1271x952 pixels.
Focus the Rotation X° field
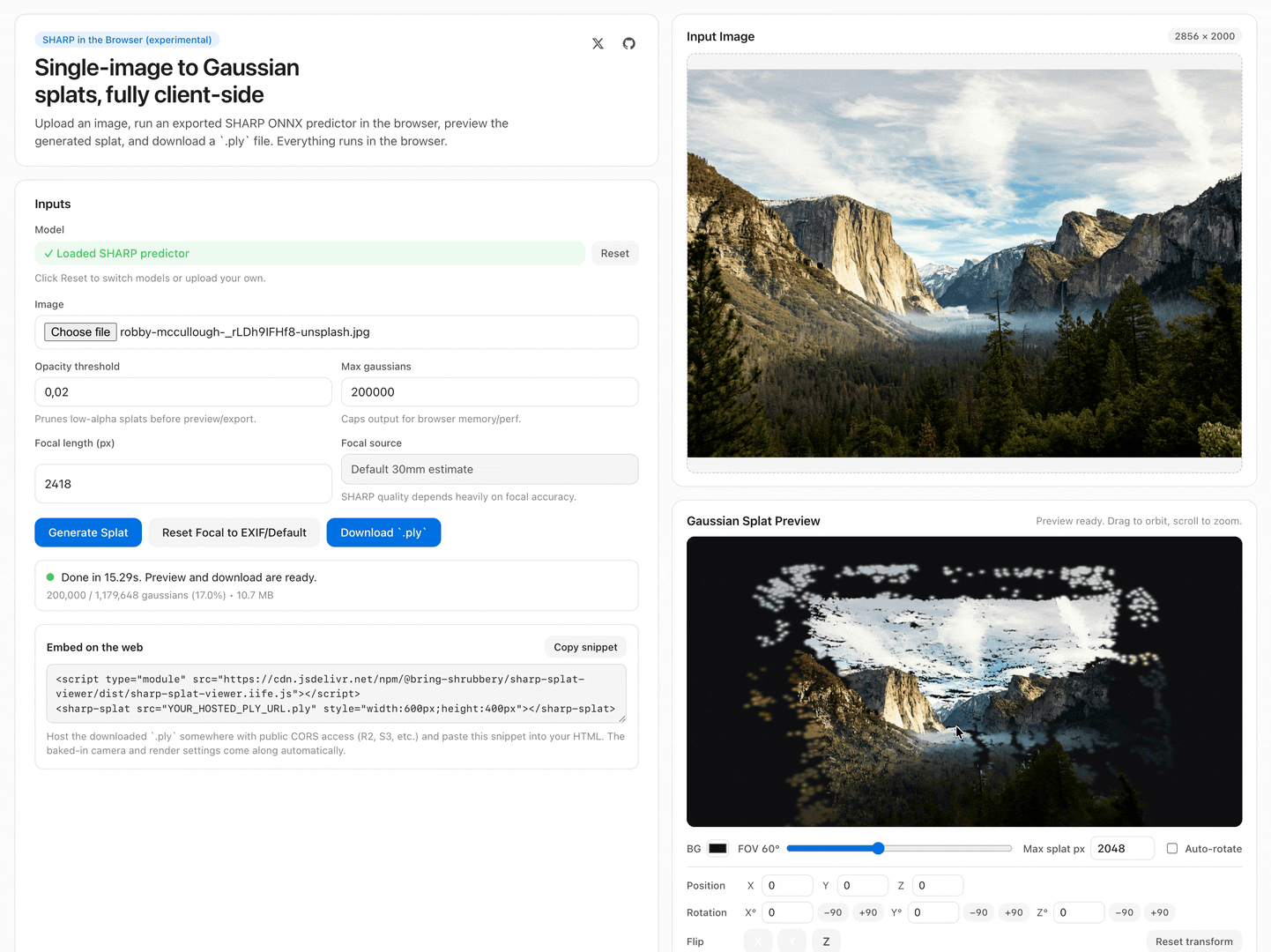tap(787, 912)
